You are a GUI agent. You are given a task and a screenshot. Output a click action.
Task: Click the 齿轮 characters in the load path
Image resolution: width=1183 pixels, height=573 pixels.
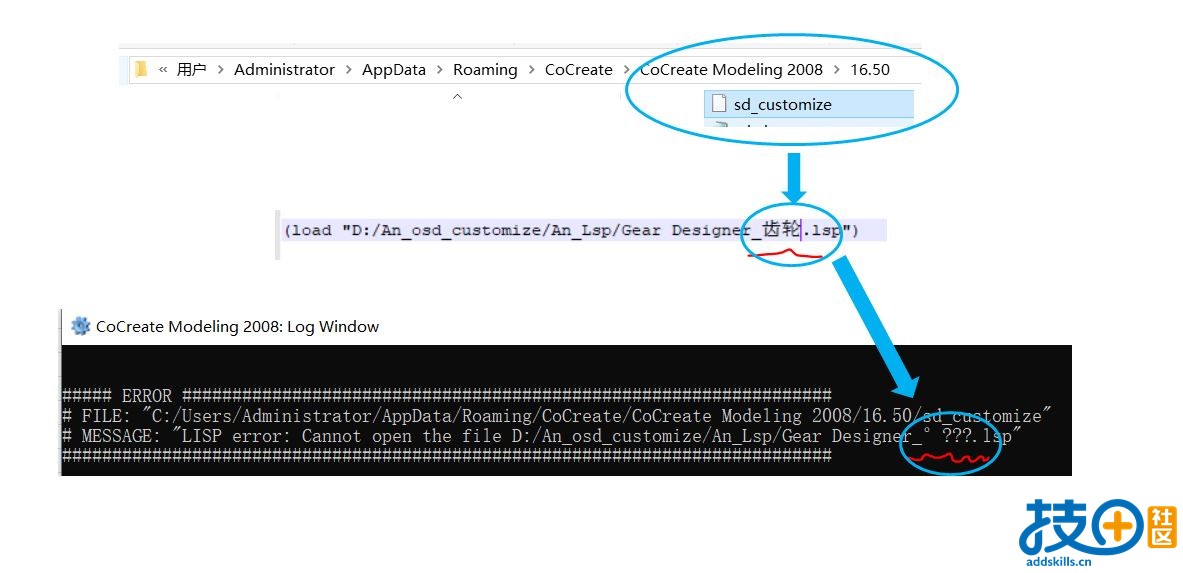click(x=781, y=230)
